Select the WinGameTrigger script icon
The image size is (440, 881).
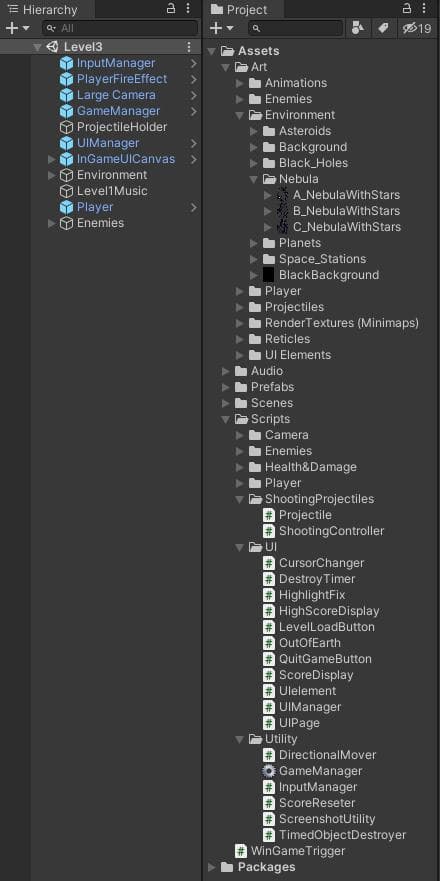(x=241, y=851)
